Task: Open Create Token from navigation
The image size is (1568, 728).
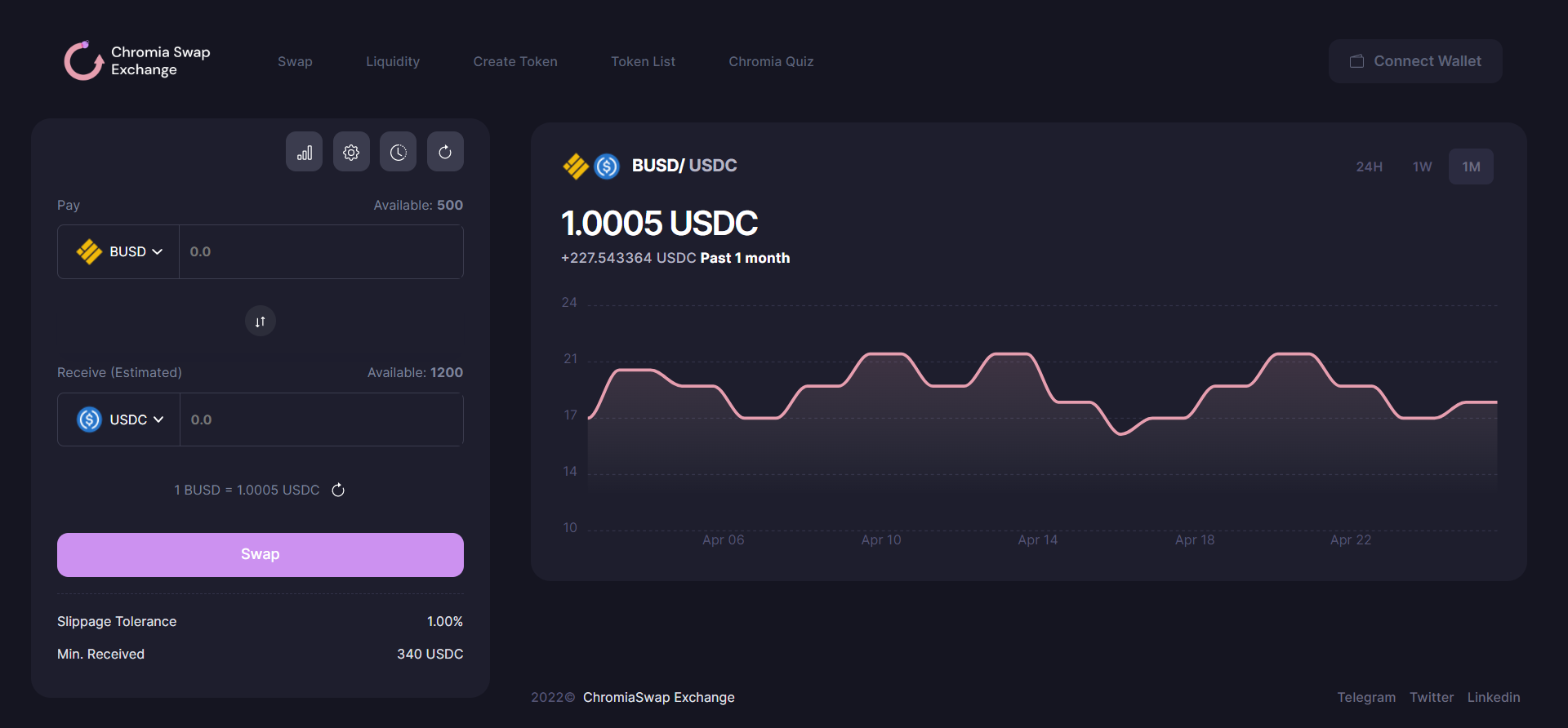Action: click(x=514, y=62)
